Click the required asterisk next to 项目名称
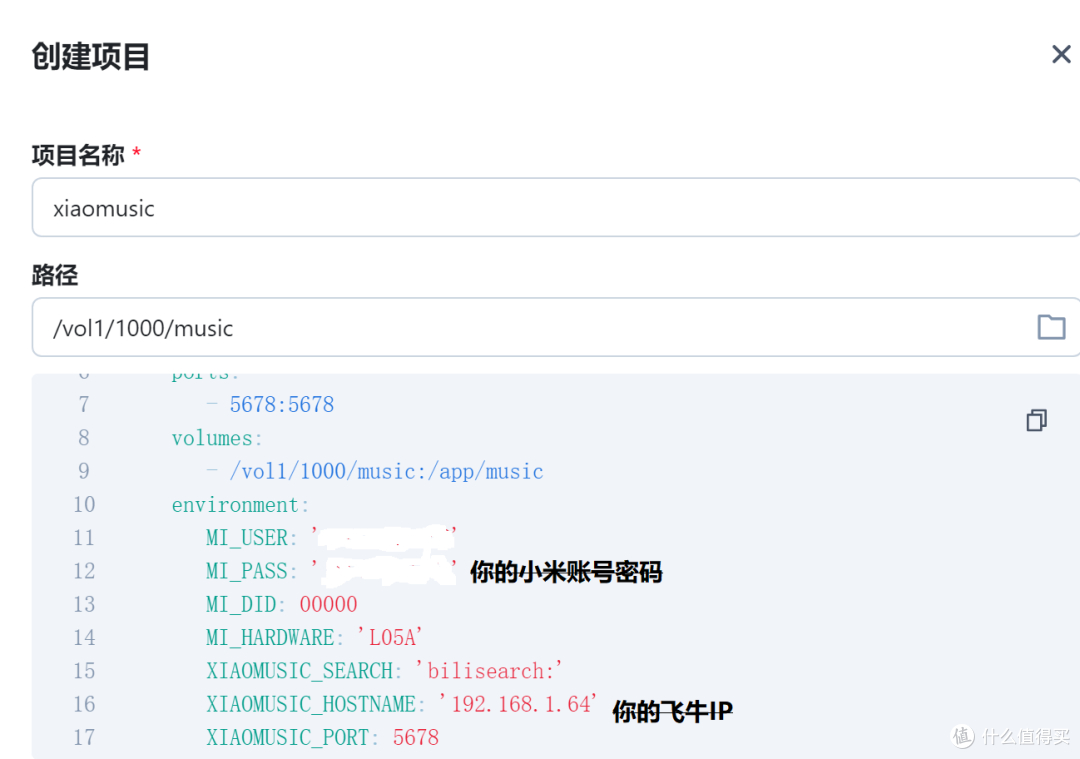Viewport: 1080px width, 759px height. [136, 150]
